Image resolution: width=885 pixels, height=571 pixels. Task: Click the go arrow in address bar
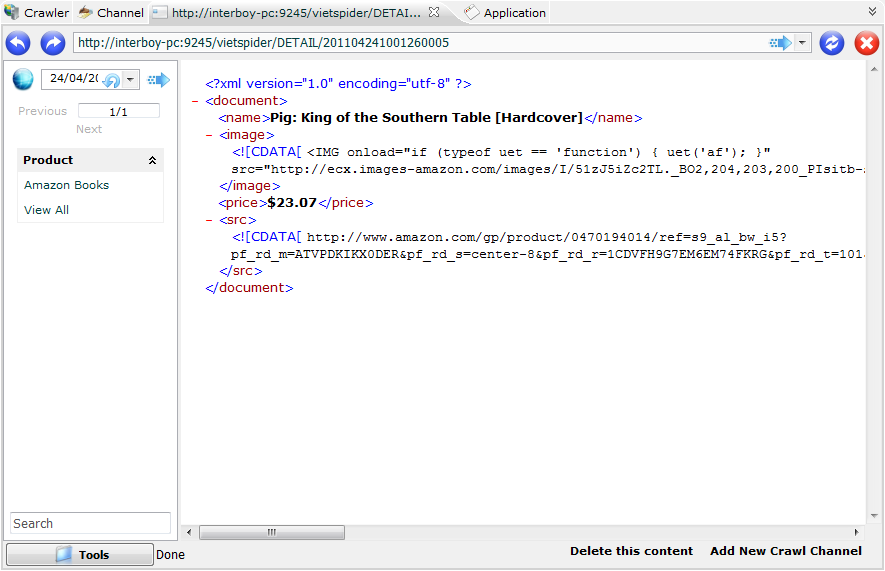pyautogui.click(x=780, y=43)
